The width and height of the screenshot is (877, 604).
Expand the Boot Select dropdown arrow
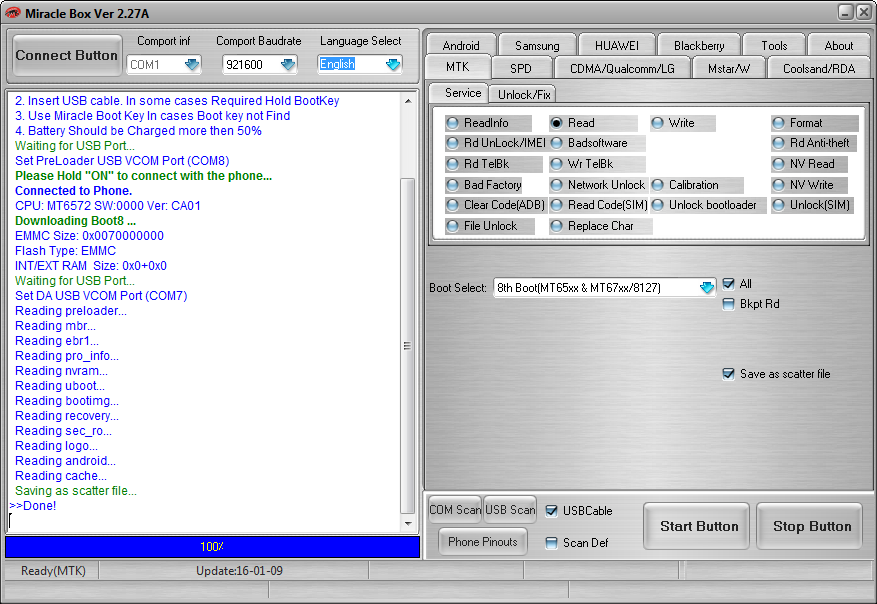[x=707, y=287]
